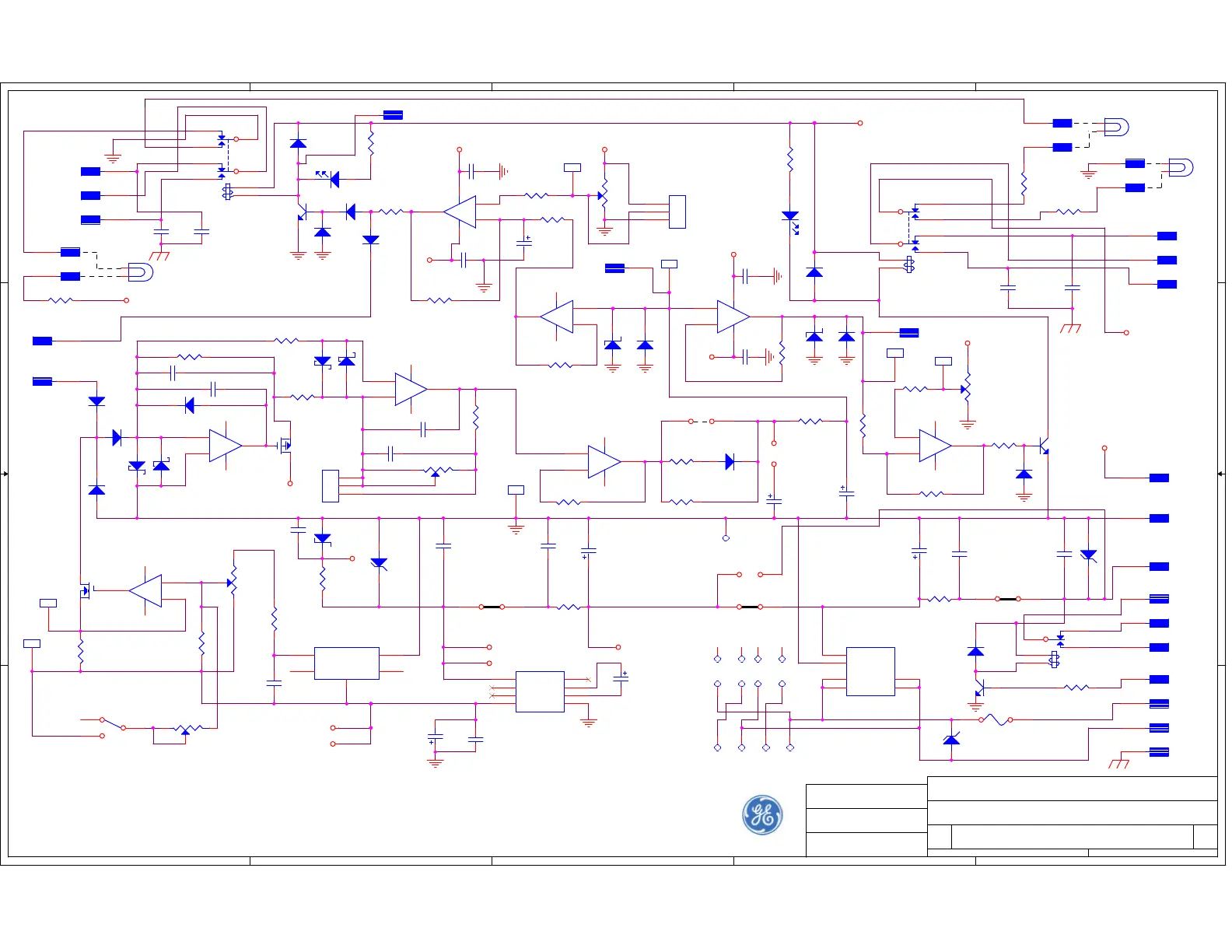Select the large square IC beside the diamond terminals
Viewport: 1232px width, 952px height.
tap(870, 671)
